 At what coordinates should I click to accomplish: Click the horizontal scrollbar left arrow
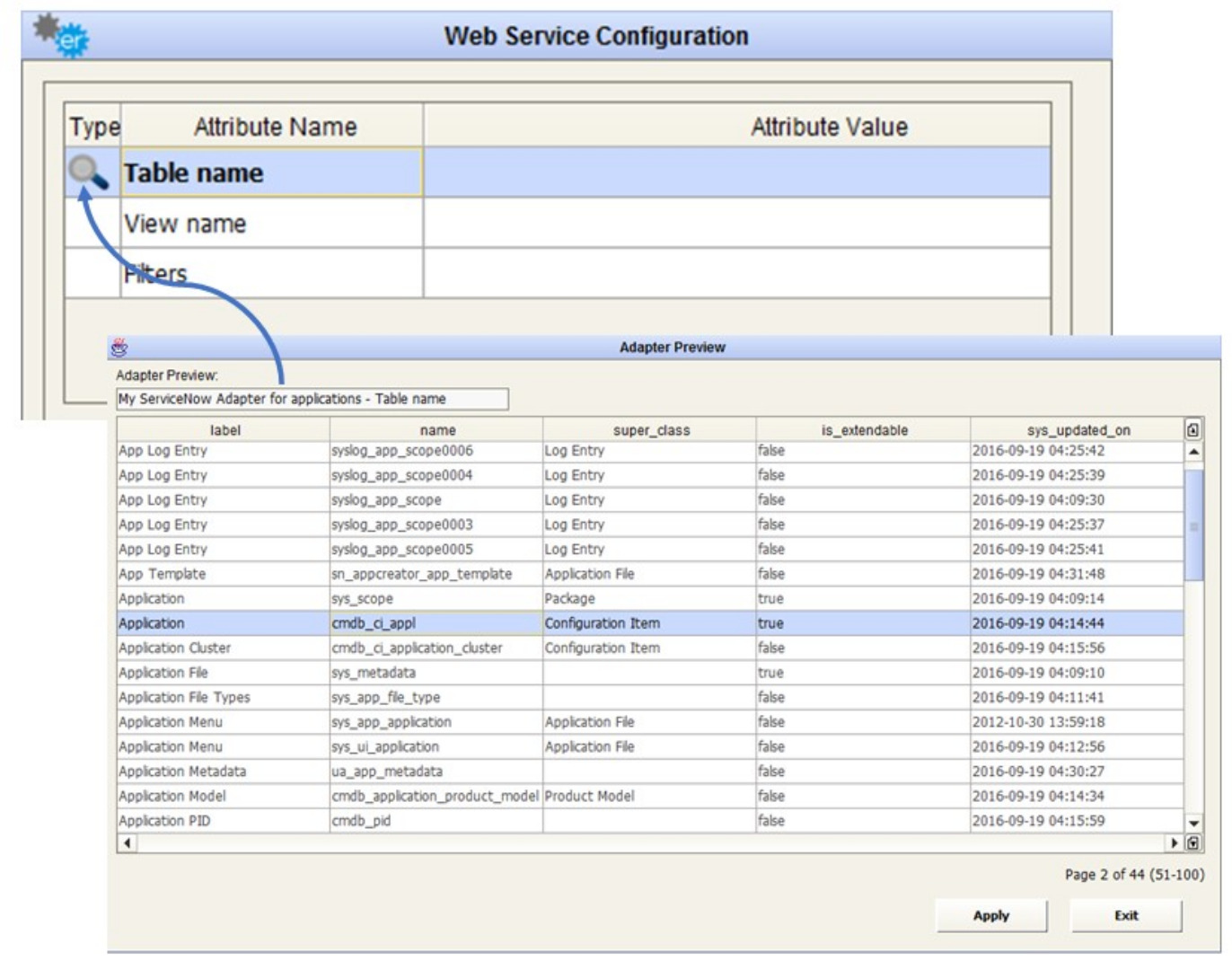pyautogui.click(x=127, y=843)
